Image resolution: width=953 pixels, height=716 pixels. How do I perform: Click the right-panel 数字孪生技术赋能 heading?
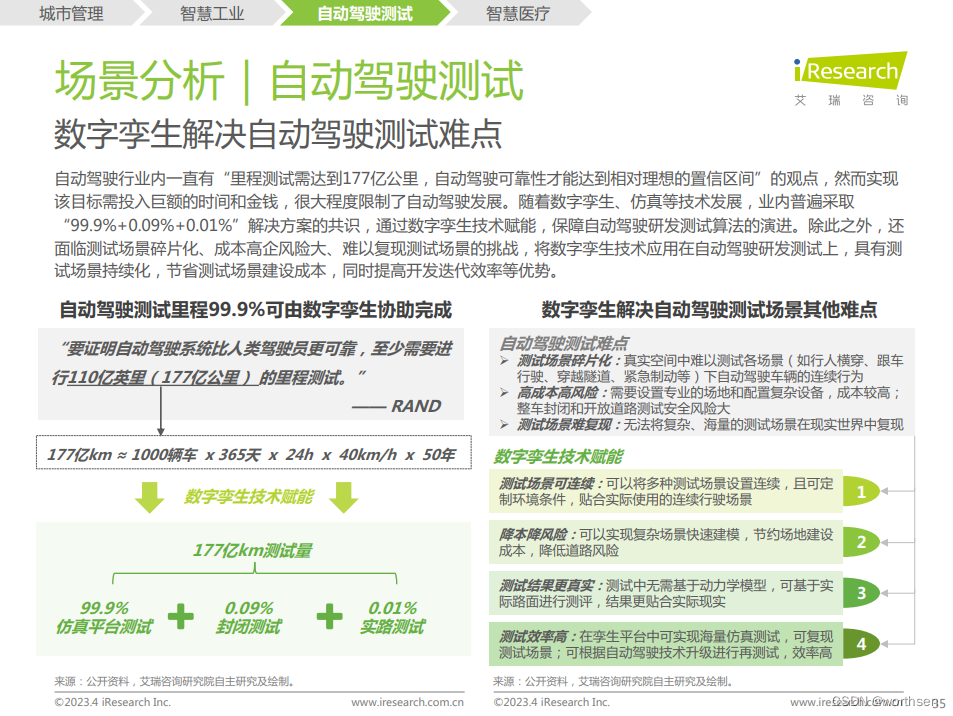pyautogui.click(x=559, y=456)
